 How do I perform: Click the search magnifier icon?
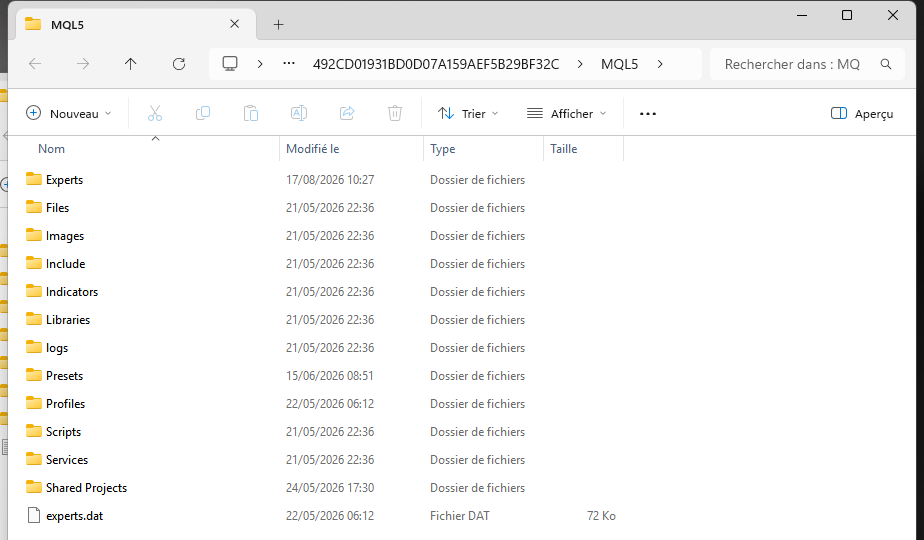pyautogui.click(x=886, y=64)
